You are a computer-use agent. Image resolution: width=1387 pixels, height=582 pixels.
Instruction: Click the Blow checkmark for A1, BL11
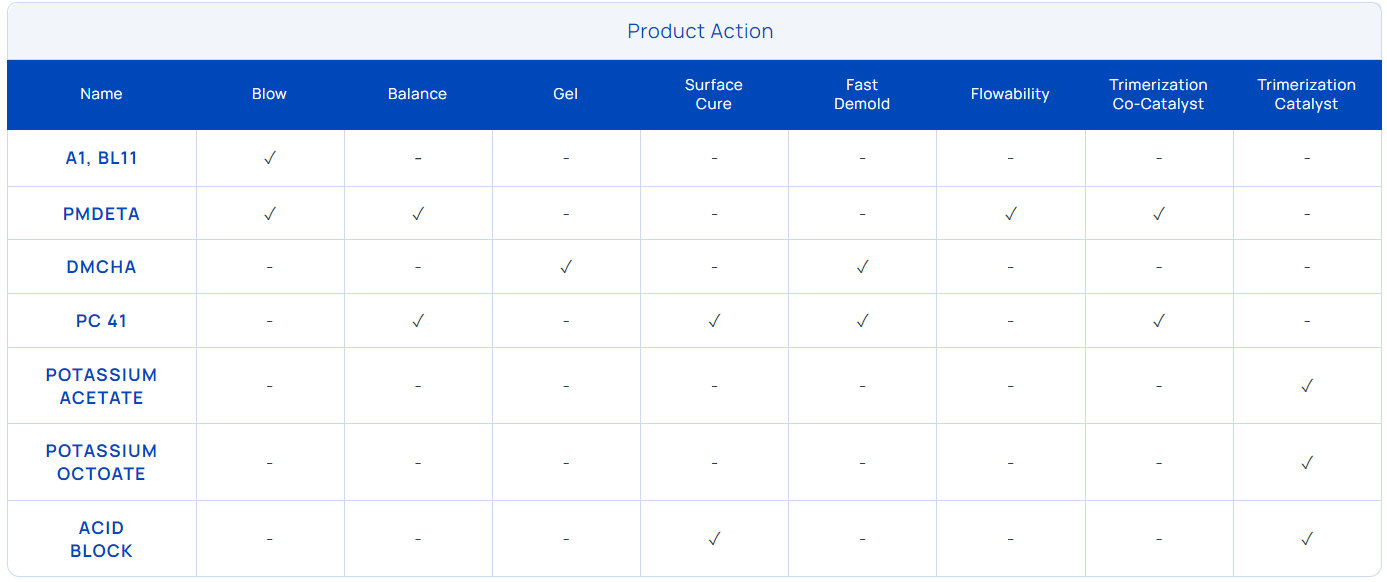[269, 158]
